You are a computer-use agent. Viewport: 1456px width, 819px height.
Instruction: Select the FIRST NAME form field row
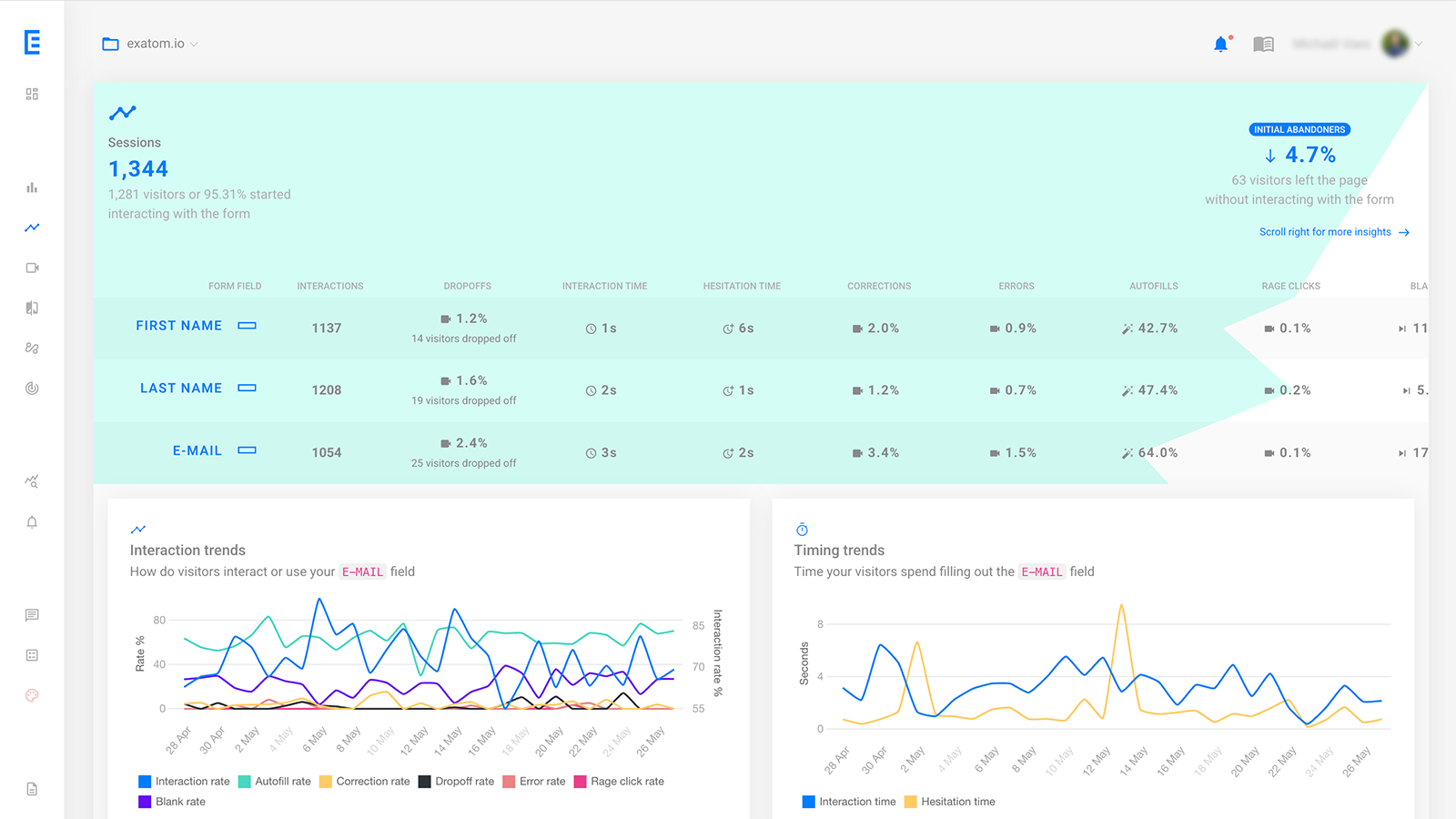(x=178, y=326)
